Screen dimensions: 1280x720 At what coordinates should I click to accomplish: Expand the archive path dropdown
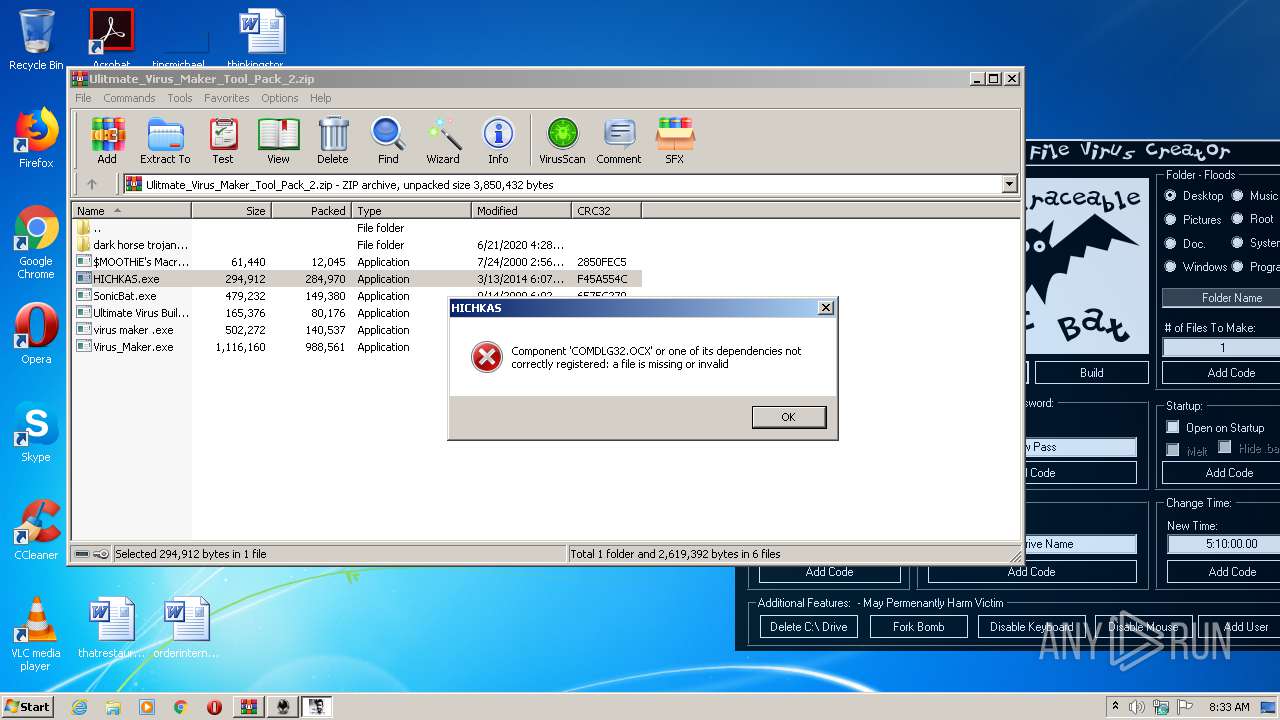point(1009,184)
